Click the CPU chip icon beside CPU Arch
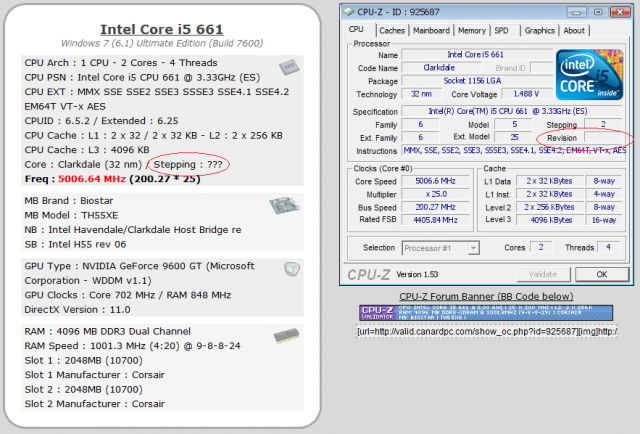640x434 pixels. tap(289, 67)
